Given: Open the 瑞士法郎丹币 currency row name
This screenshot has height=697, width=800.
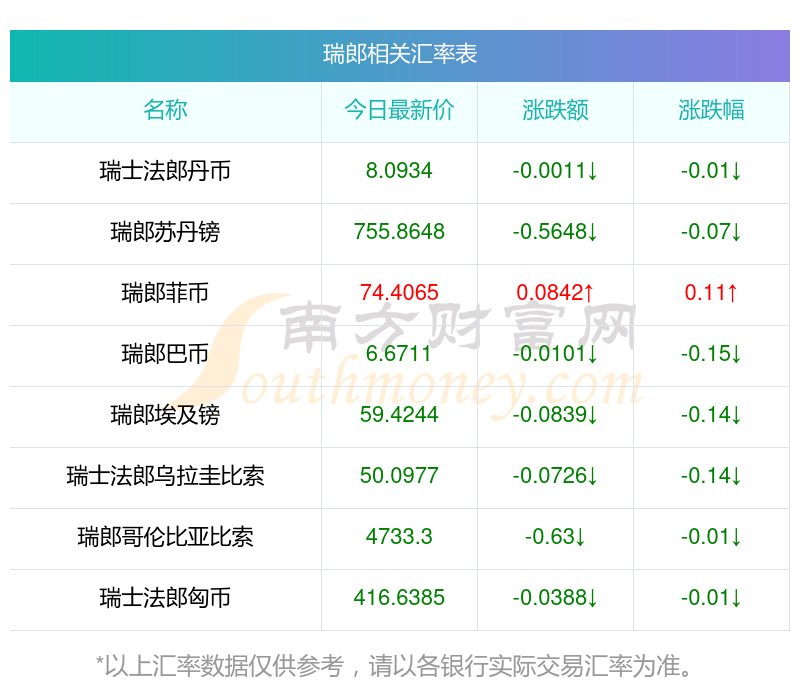Looking at the screenshot, I should [165, 171].
